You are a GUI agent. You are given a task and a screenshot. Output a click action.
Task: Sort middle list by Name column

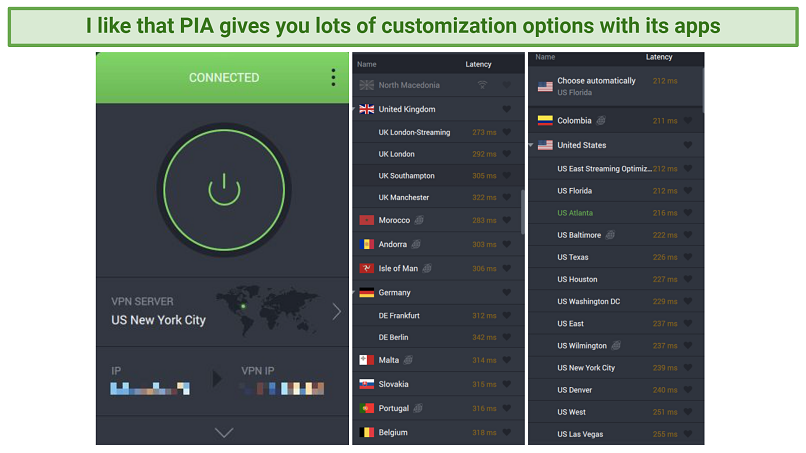pyautogui.click(x=367, y=64)
